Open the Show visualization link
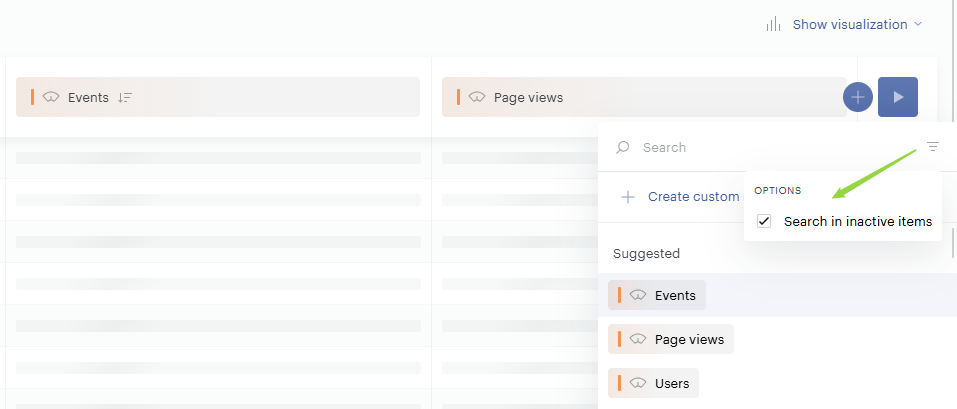This screenshot has height=409, width=957. (x=850, y=24)
